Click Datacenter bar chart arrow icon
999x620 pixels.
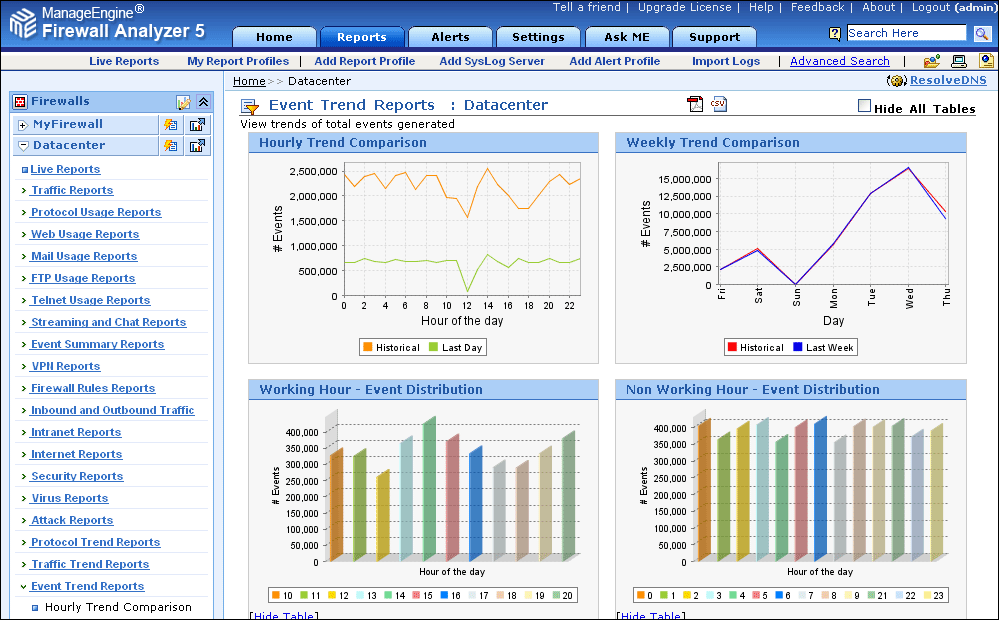[197, 146]
